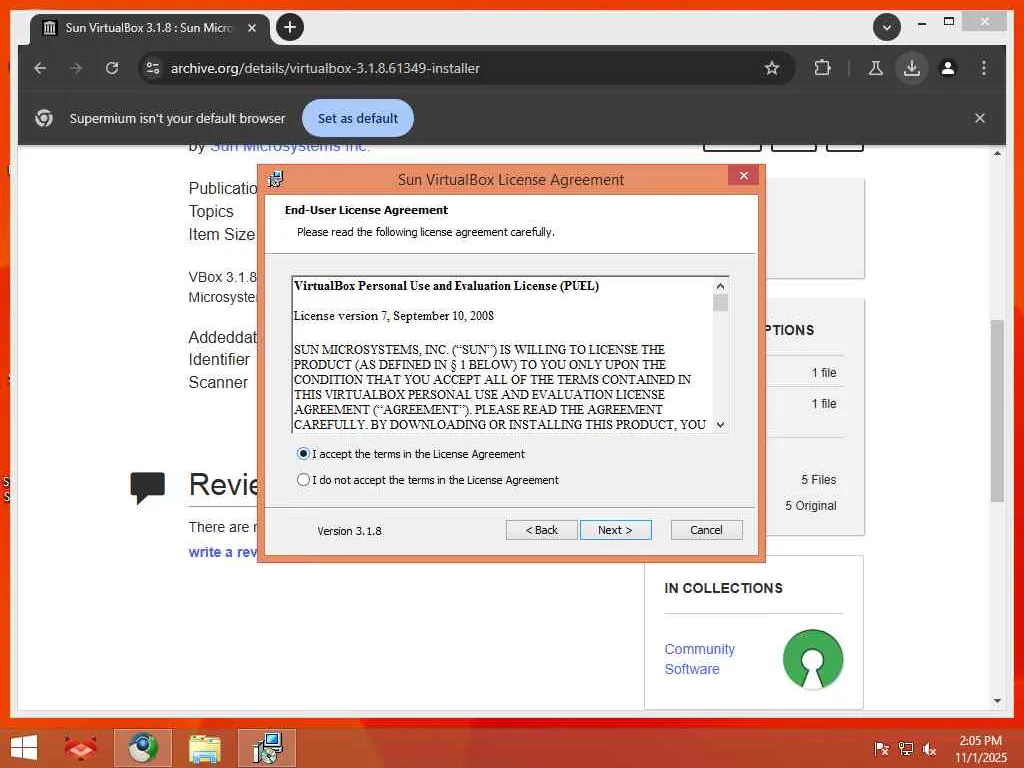
Task: Switch to Supermium browser in taskbar
Action: (x=143, y=748)
